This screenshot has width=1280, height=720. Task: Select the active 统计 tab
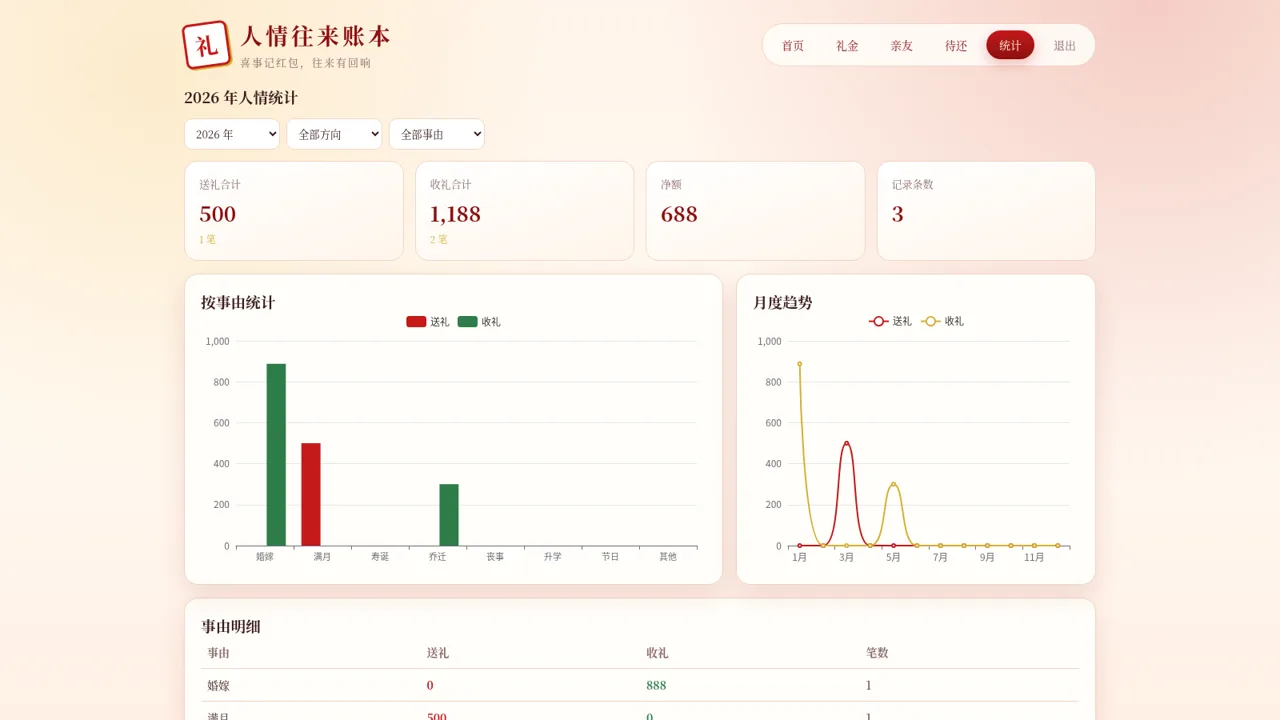(1010, 45)
